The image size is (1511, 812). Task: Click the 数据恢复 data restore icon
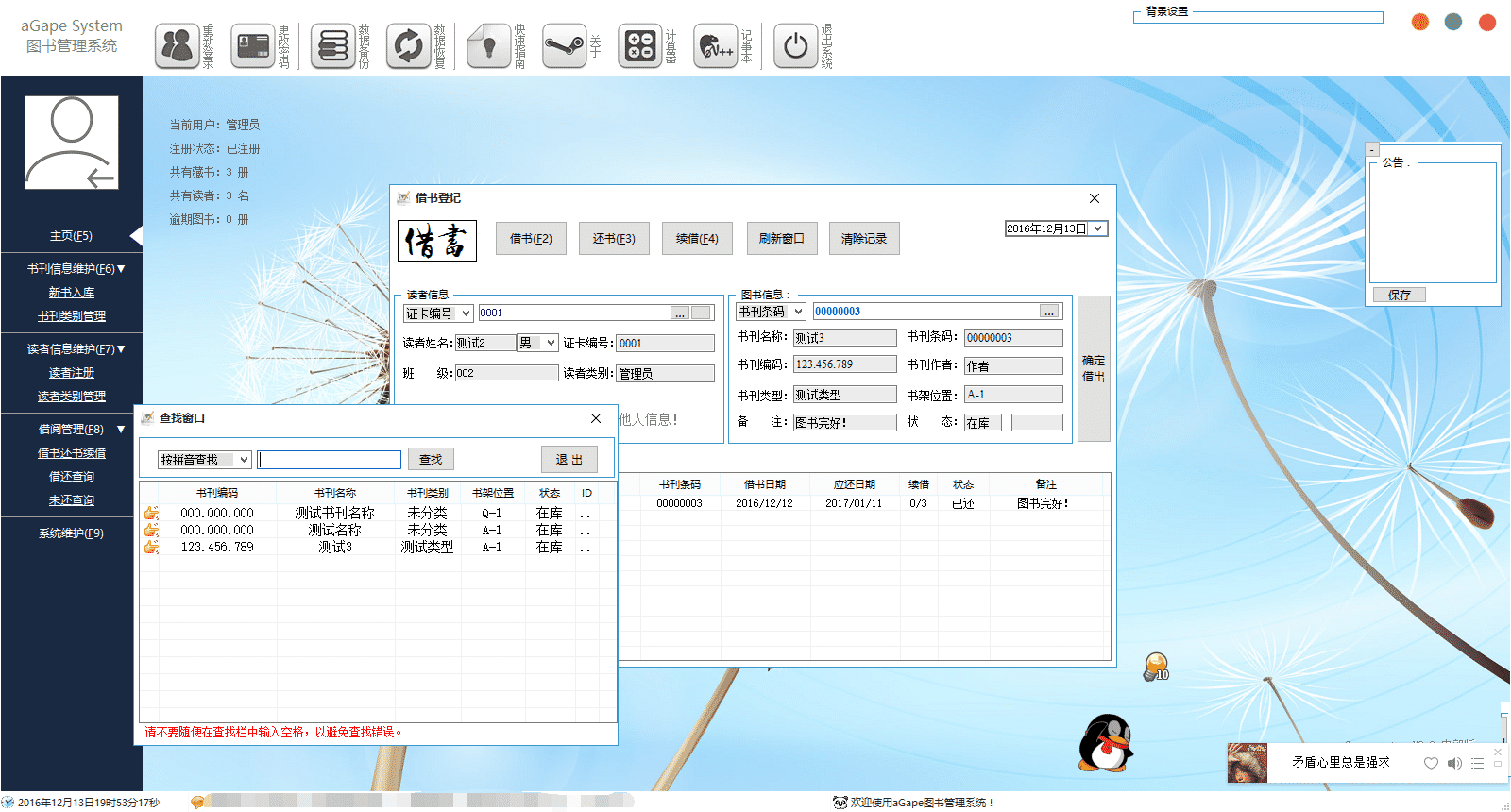point(409,45)
